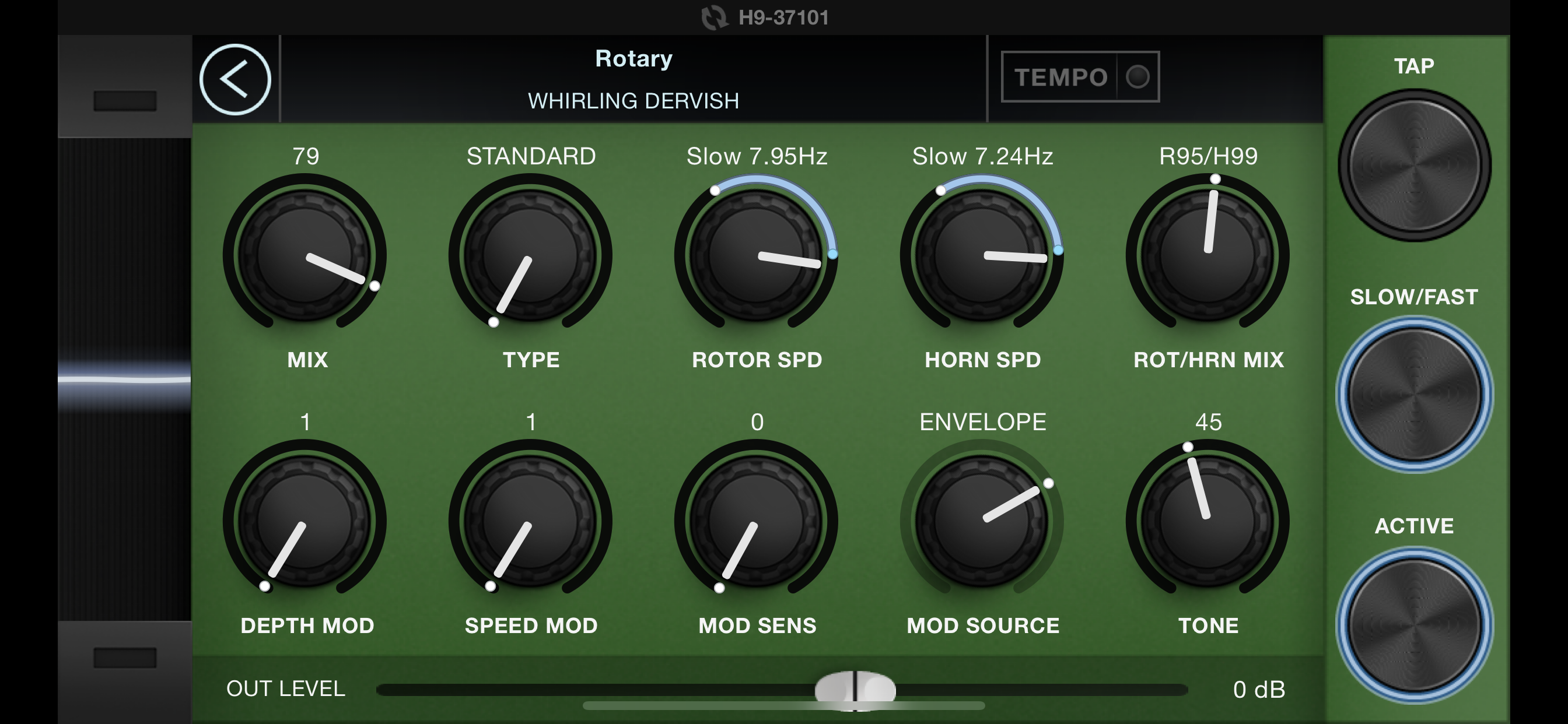Toggle the ACTIVE footswitch
The image size is (1568, 724).
[x=1414, y=625]
